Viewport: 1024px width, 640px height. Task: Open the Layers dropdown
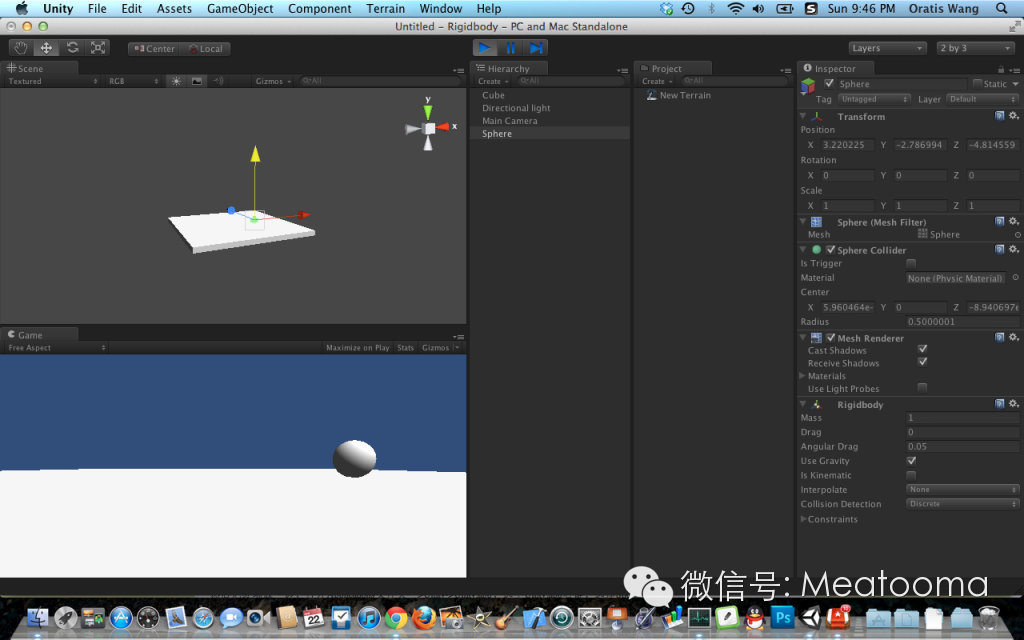click(887, 48)
